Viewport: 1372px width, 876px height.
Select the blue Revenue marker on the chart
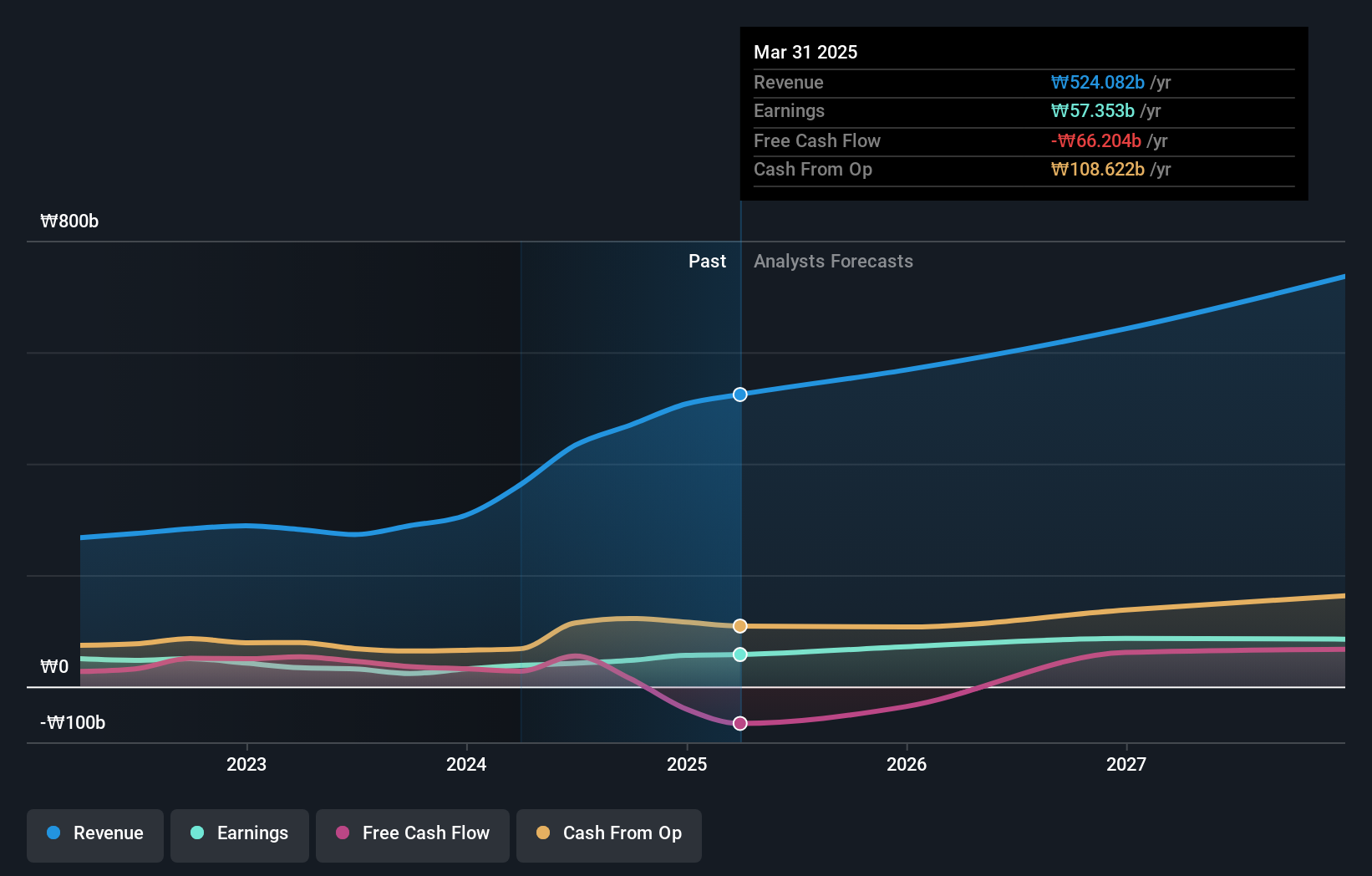click(739, 394)
